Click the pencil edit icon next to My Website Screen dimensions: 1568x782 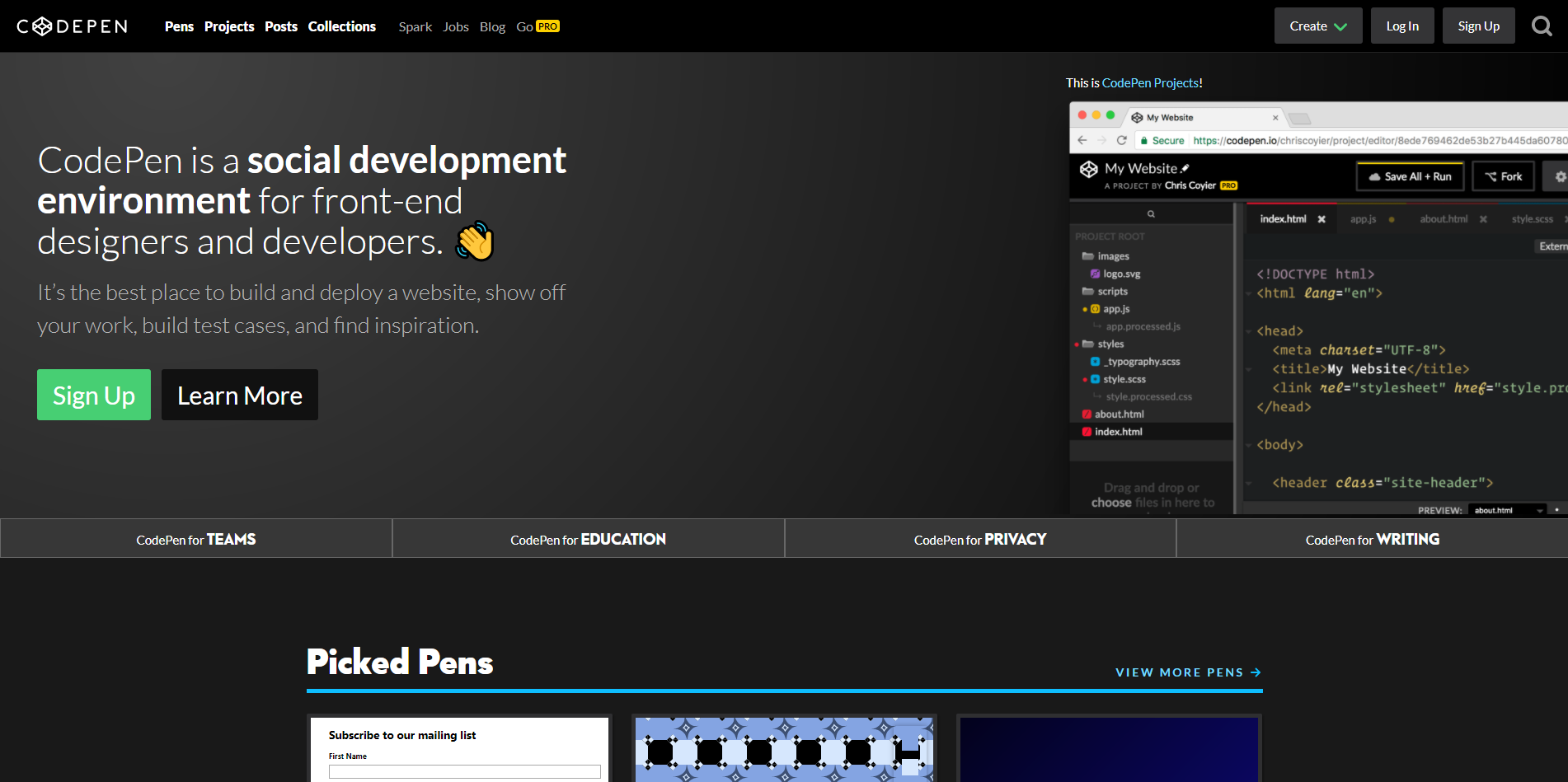pos(1185,168)
